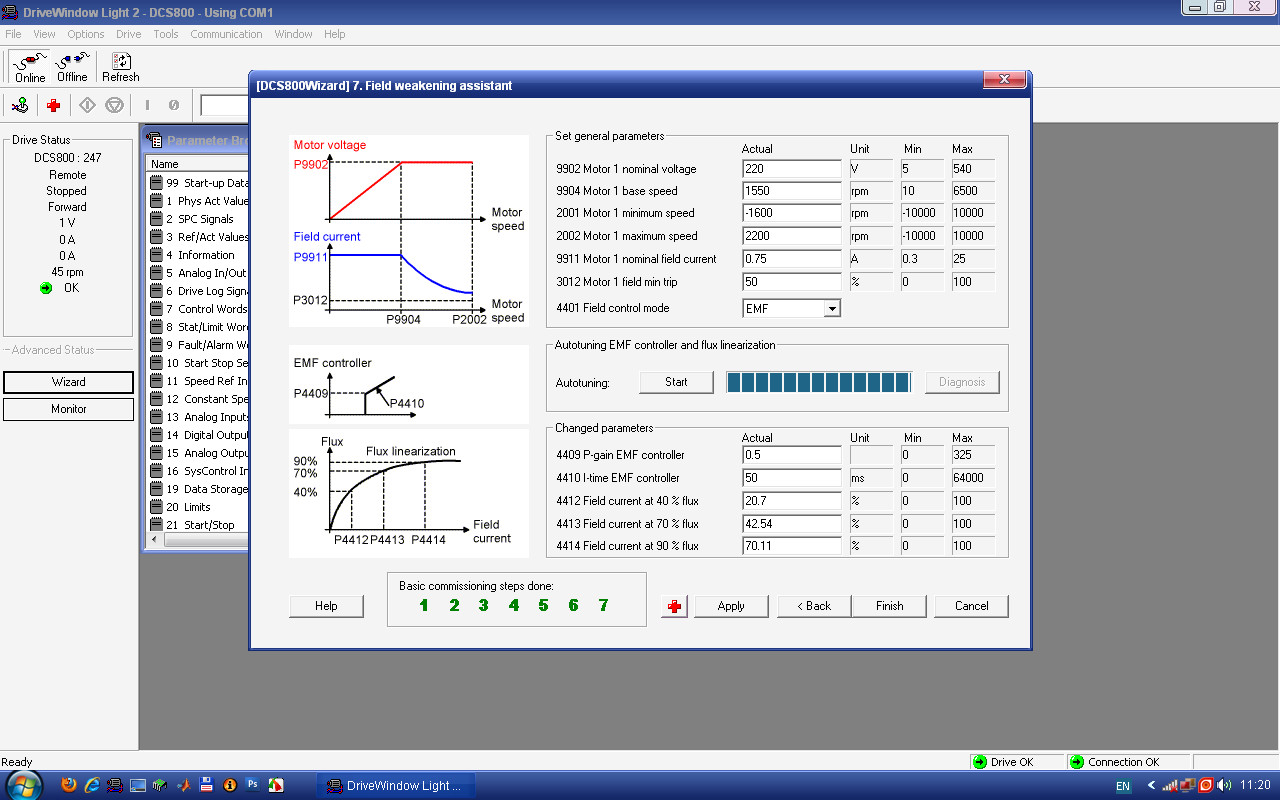The height and width of the screenshot is (800, 1280).
Task: Open the View menu
Action: [x=44, y=34]
